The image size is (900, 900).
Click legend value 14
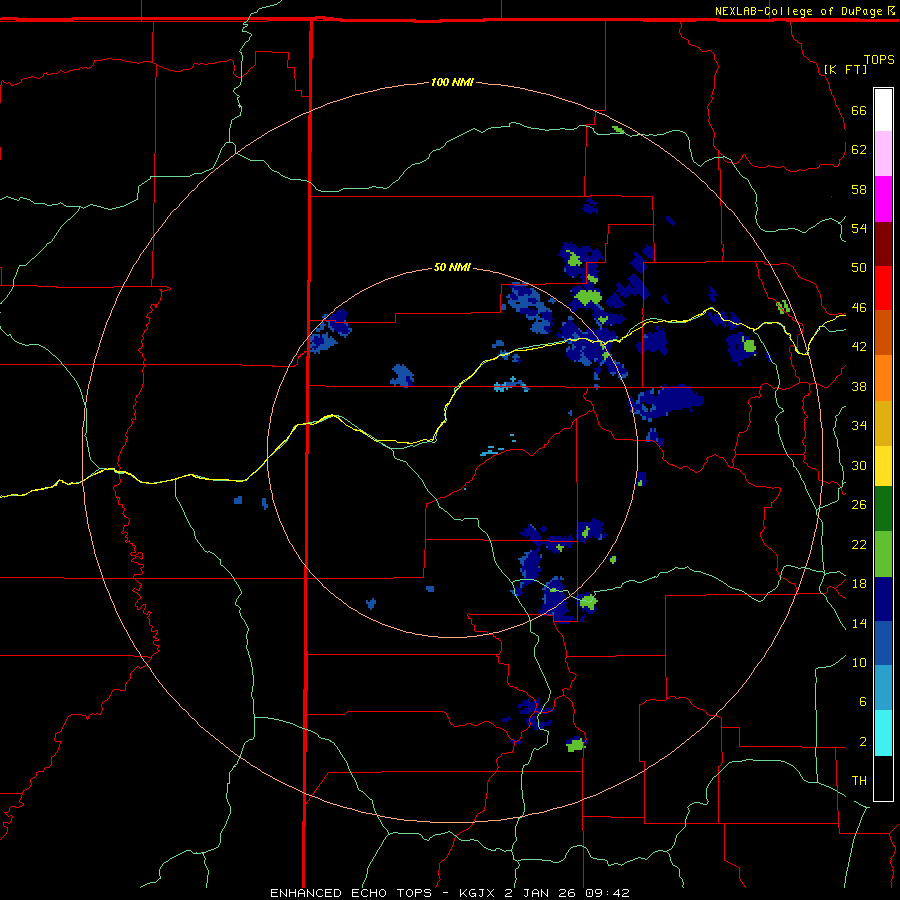[859, 623]
